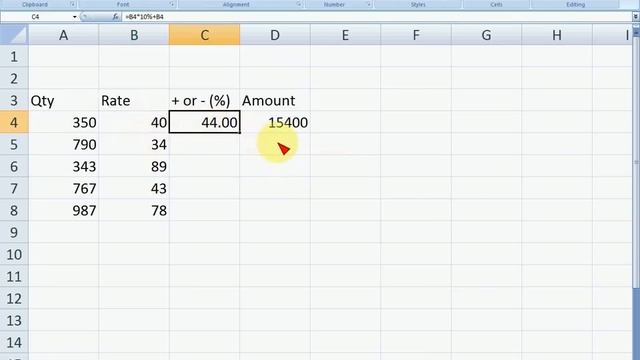Select the cell containing 40
This screenshot has height=360, width=640.
[134, 122]
